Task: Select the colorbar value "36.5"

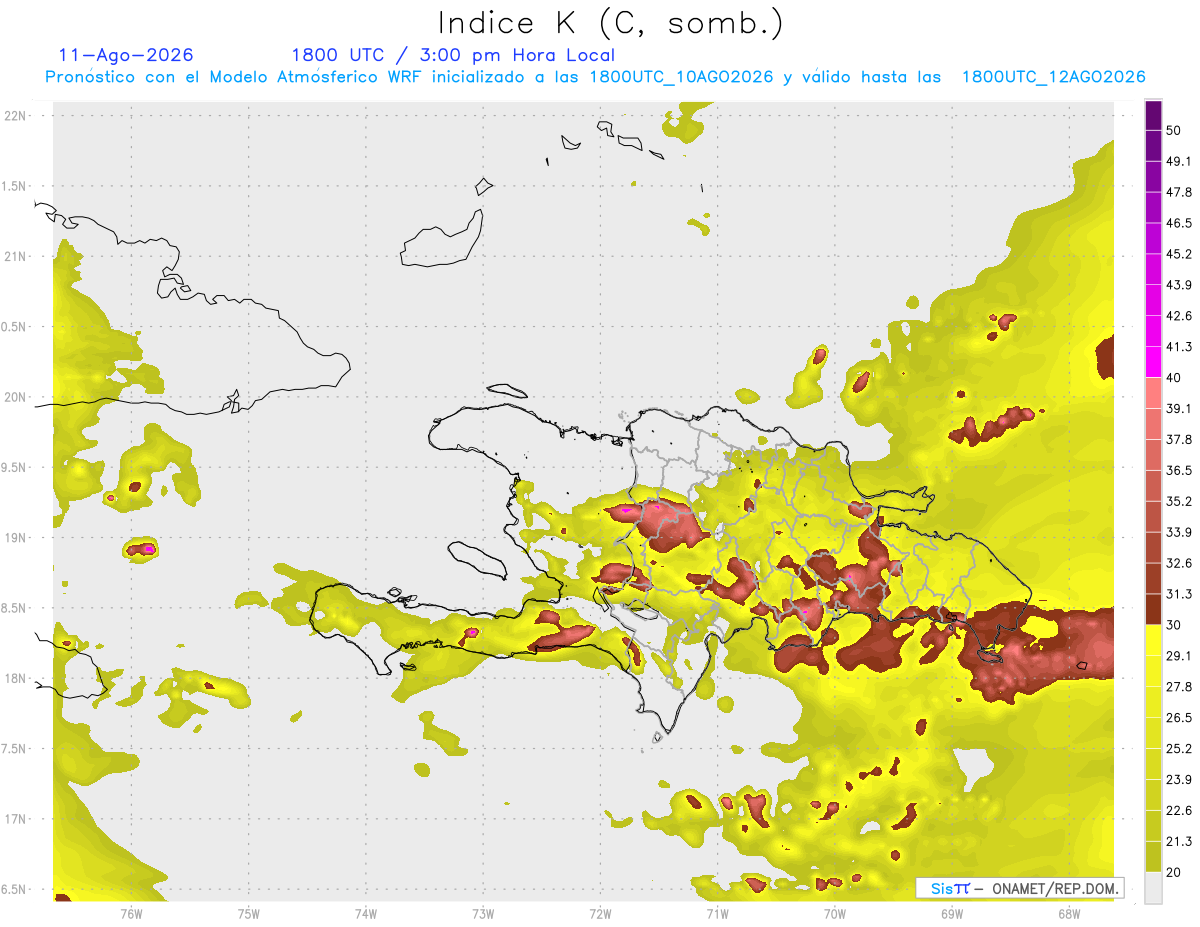Action: (1178, 470)
